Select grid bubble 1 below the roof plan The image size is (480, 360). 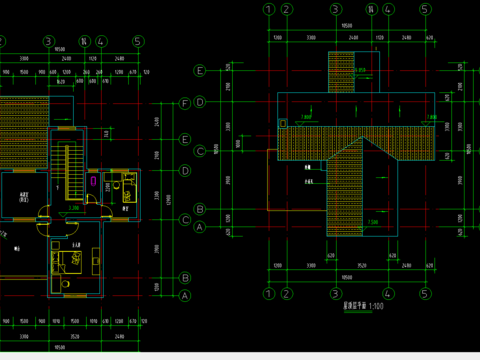(269, 294)
